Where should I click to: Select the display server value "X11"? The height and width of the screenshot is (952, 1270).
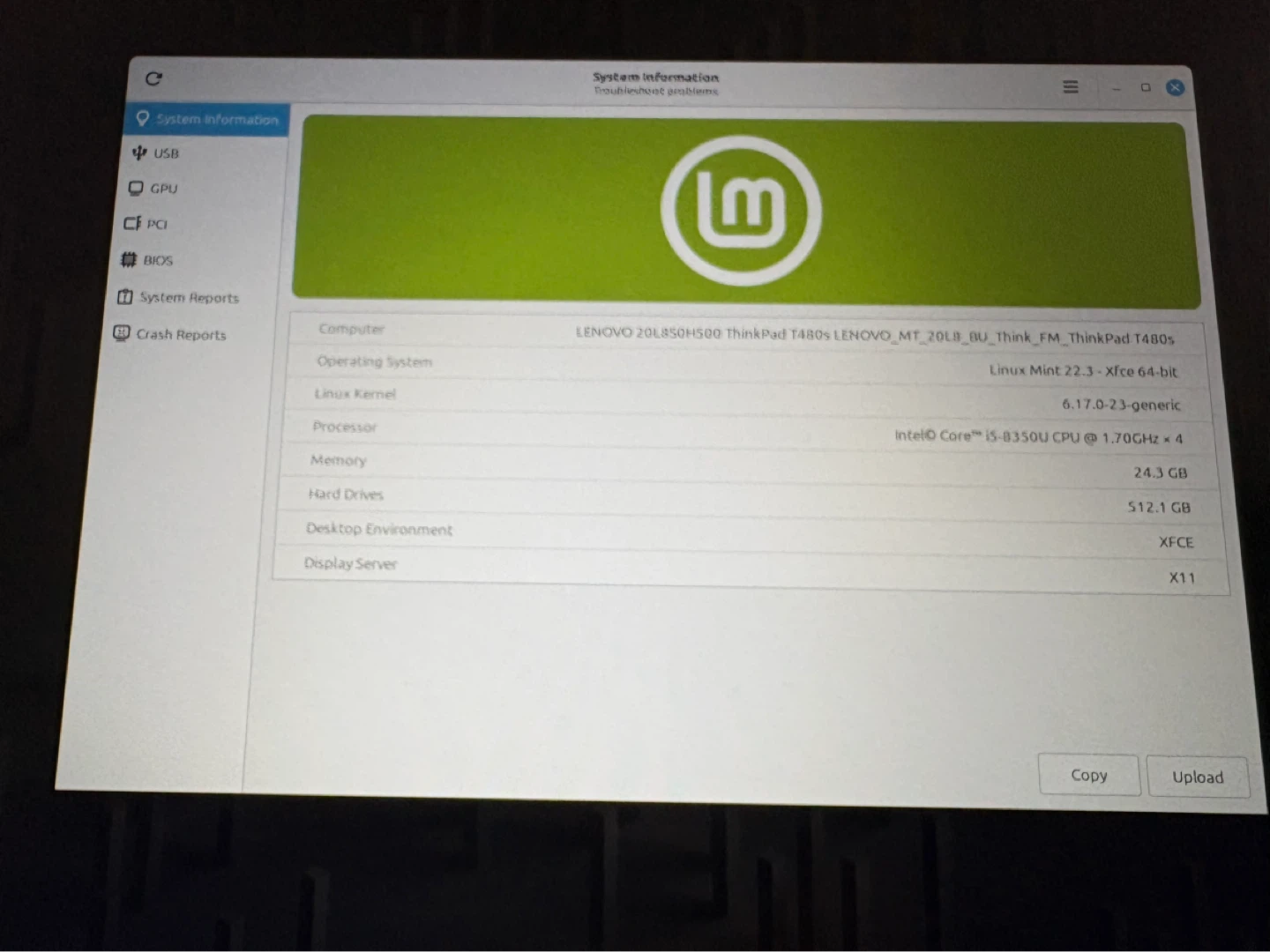tap(1183, 577)
